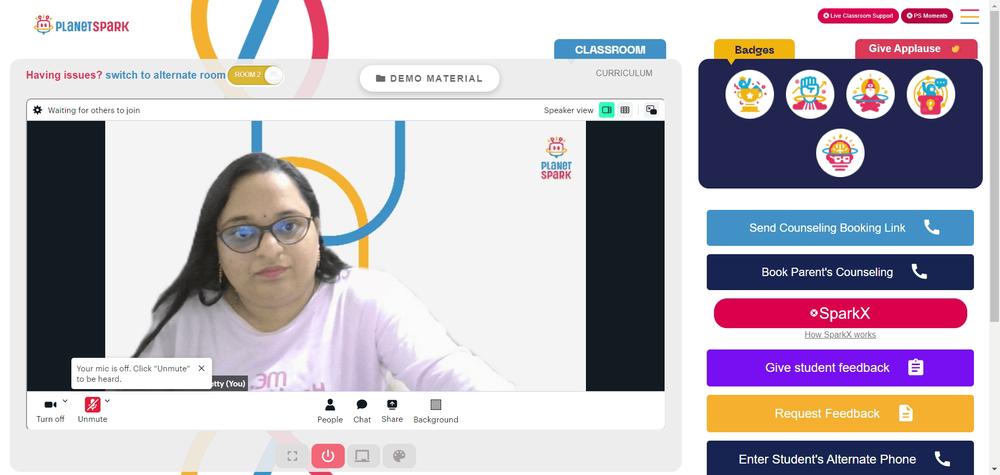Unmute the microphone
The image size is (1000, 475).
tap(92, 410)
